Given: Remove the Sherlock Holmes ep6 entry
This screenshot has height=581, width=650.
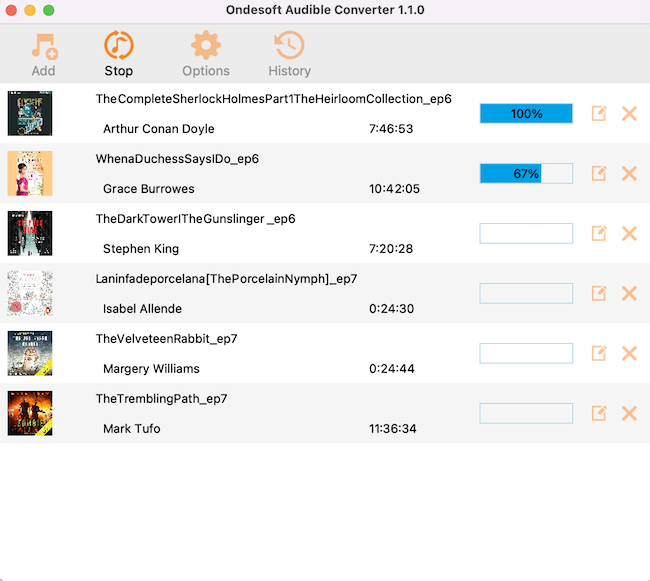Looking at the screenshot, I should (x=629, y=113).
